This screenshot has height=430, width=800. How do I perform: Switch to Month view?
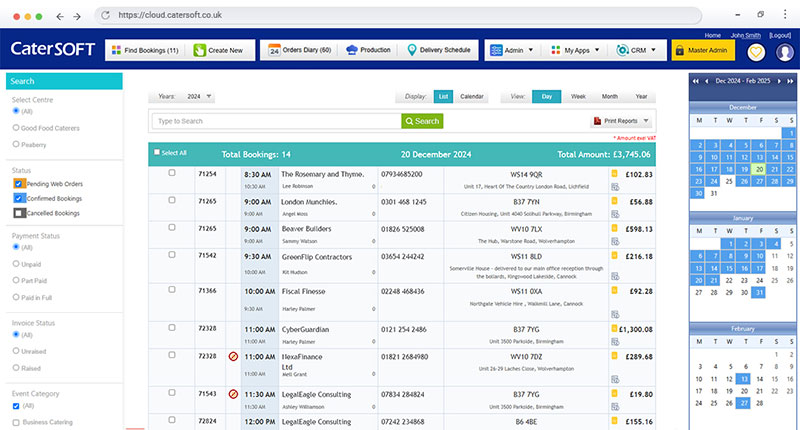coord(609,96)
